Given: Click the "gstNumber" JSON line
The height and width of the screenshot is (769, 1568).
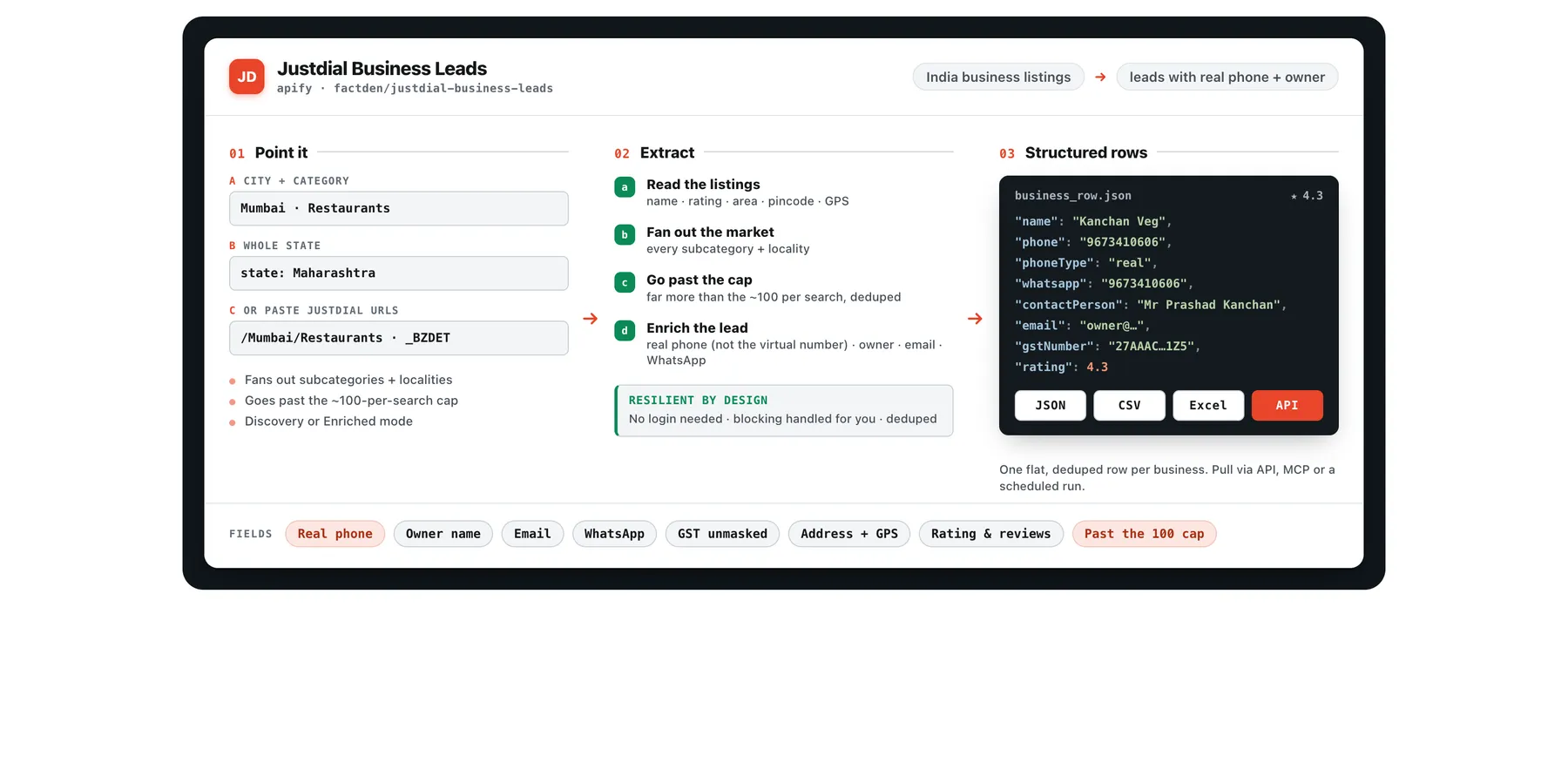Looking at the screenshot, I should pos(1107,347).
